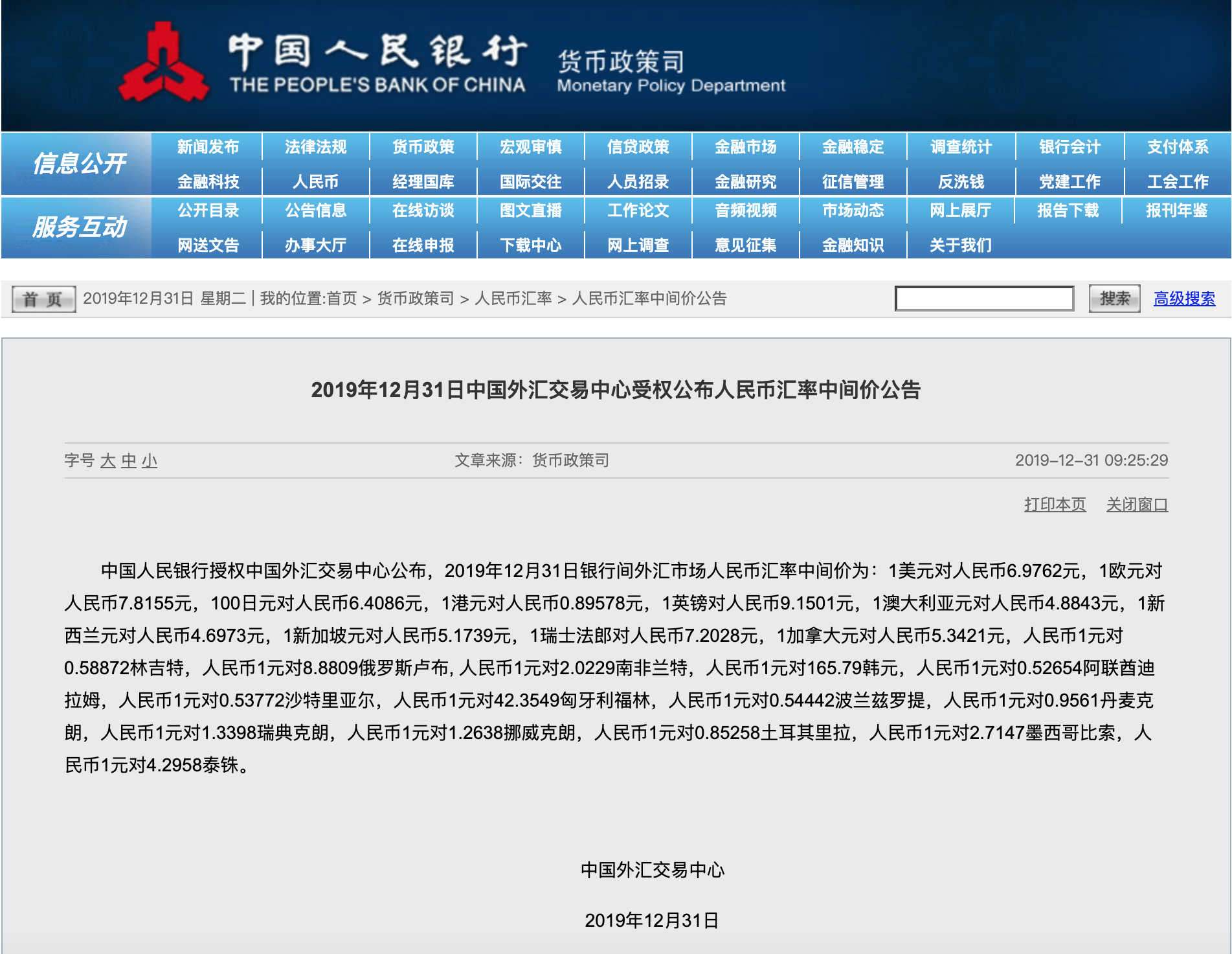Select 音频视频 in the navigation
This screenshot has height=954, width=1232.
tap(746, 210)
